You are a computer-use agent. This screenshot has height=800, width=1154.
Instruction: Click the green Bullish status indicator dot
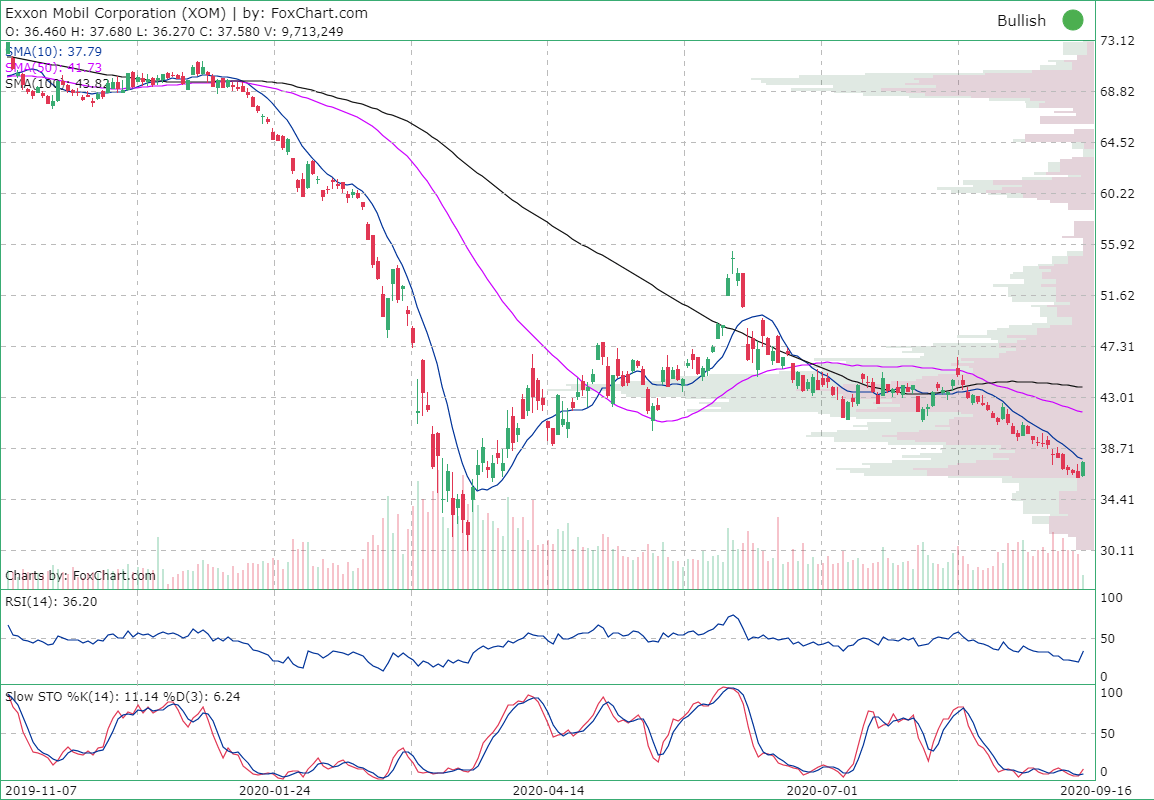1072,20
